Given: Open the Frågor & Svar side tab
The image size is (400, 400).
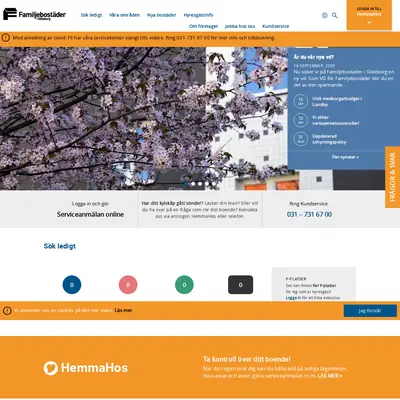Looking at the screenshot, I should 392,177.
